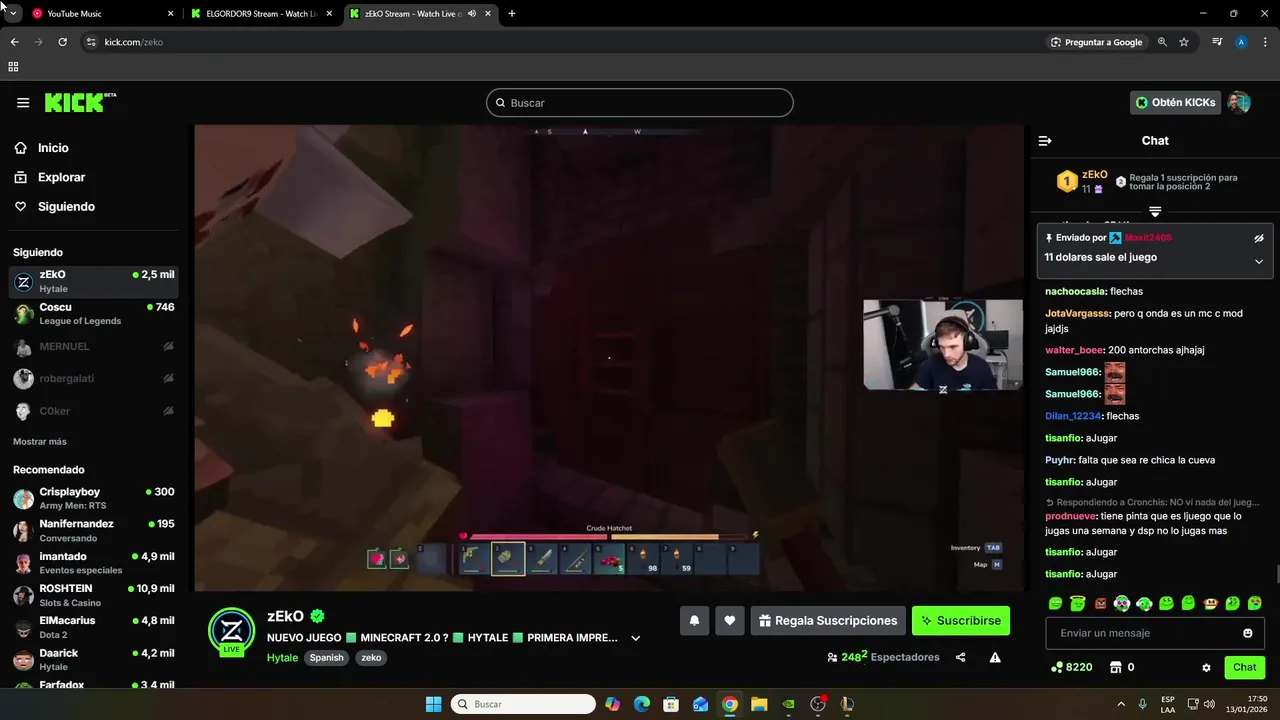Toggle follow heart button
This screenshot has height=720, width=1280.
[730, 621]
